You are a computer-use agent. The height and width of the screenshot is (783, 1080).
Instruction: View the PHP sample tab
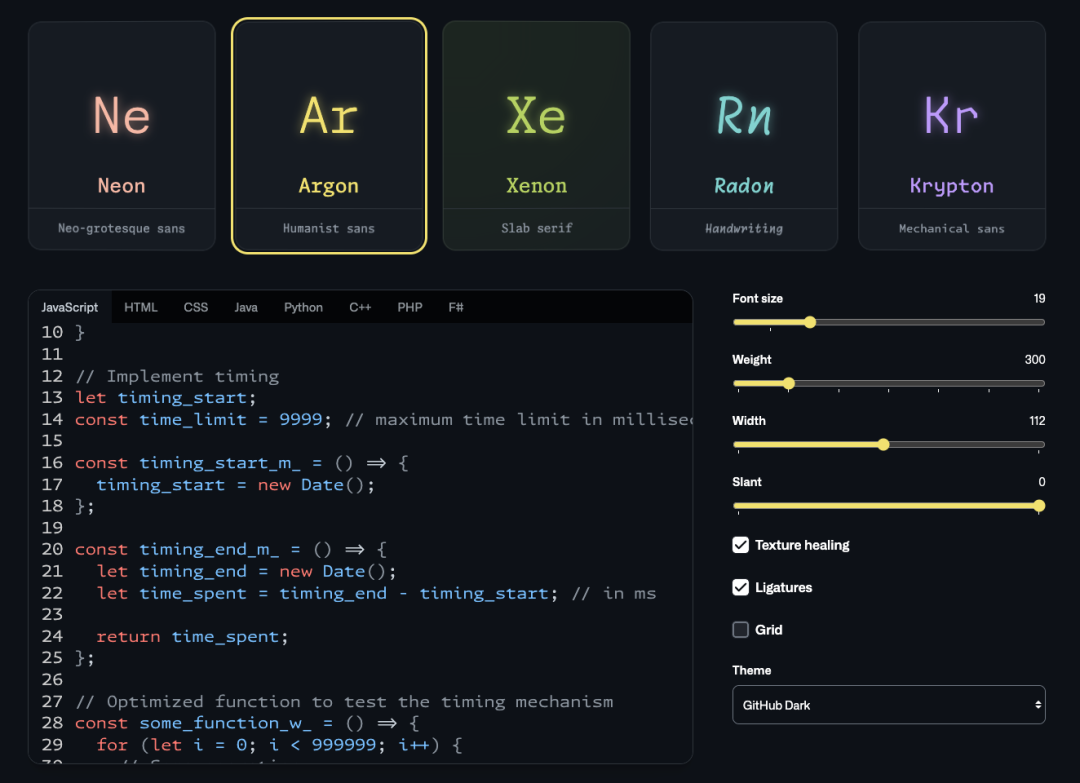click(x=410, y=307)
